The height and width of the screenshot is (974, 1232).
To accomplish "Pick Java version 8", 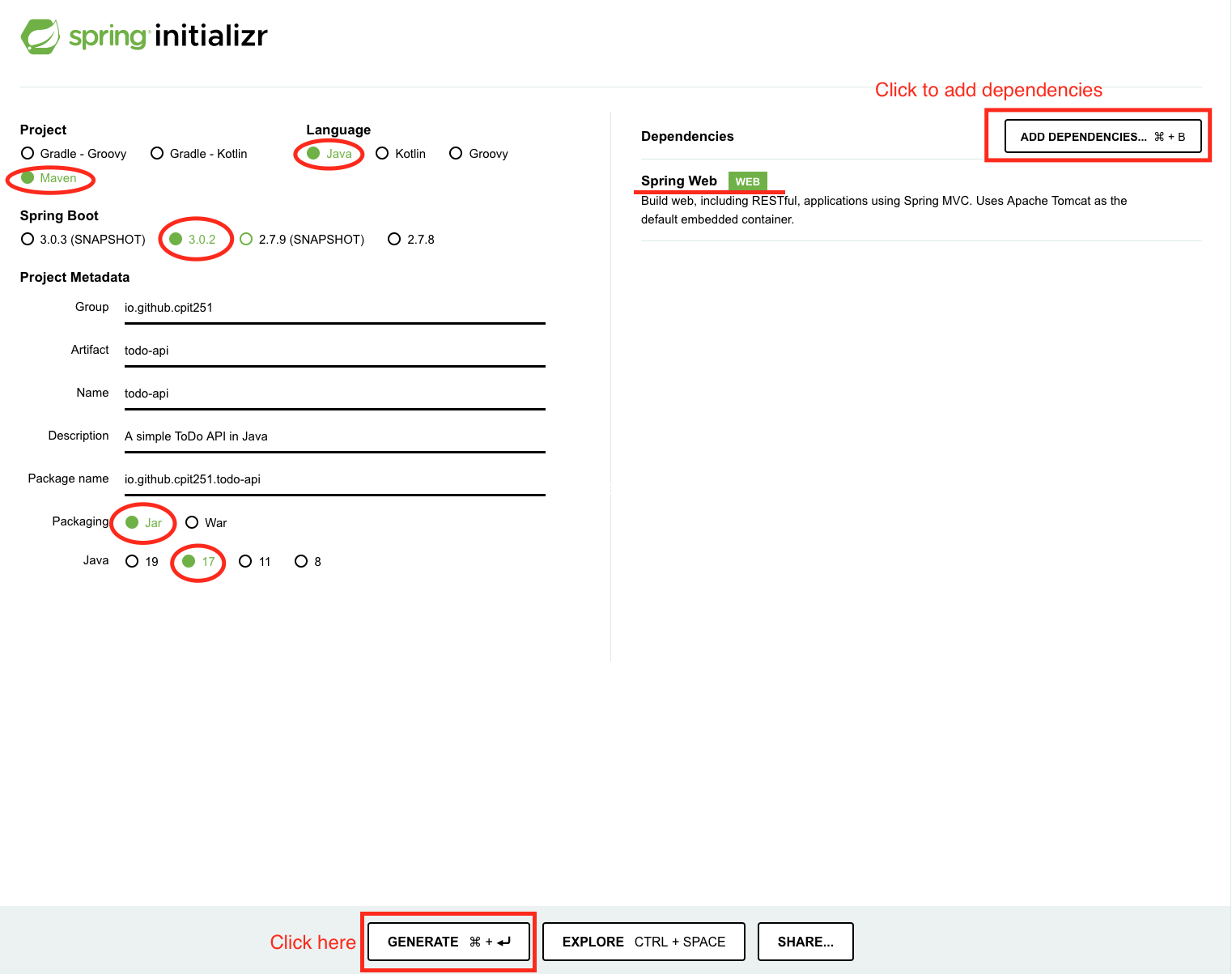I will (308, 562).
